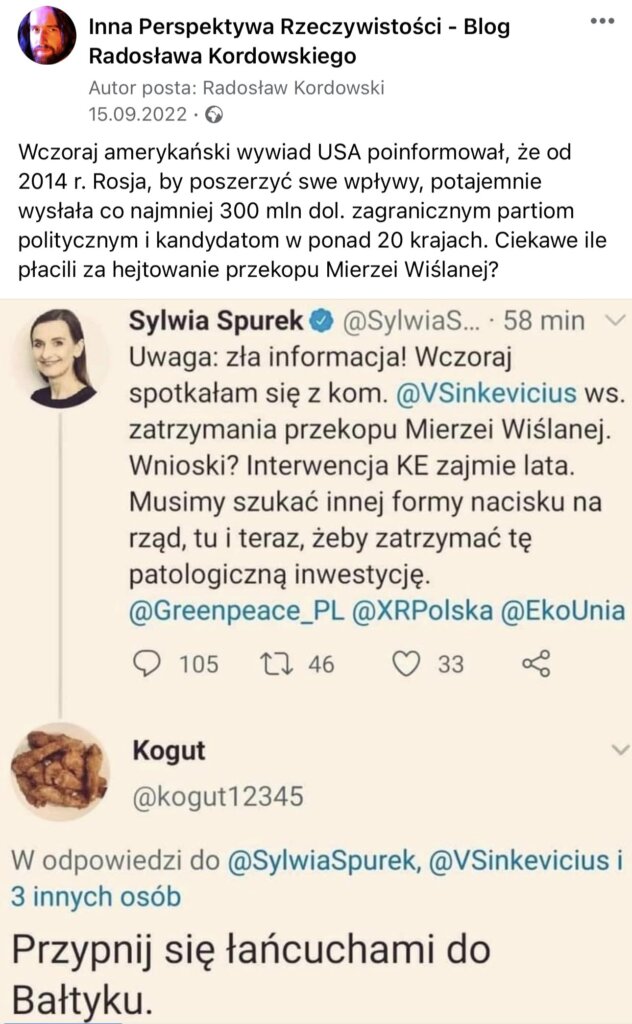Open Sylwia Spurek's profile photo
This screenshot has height=1024, width=632.
click(64, 357)
